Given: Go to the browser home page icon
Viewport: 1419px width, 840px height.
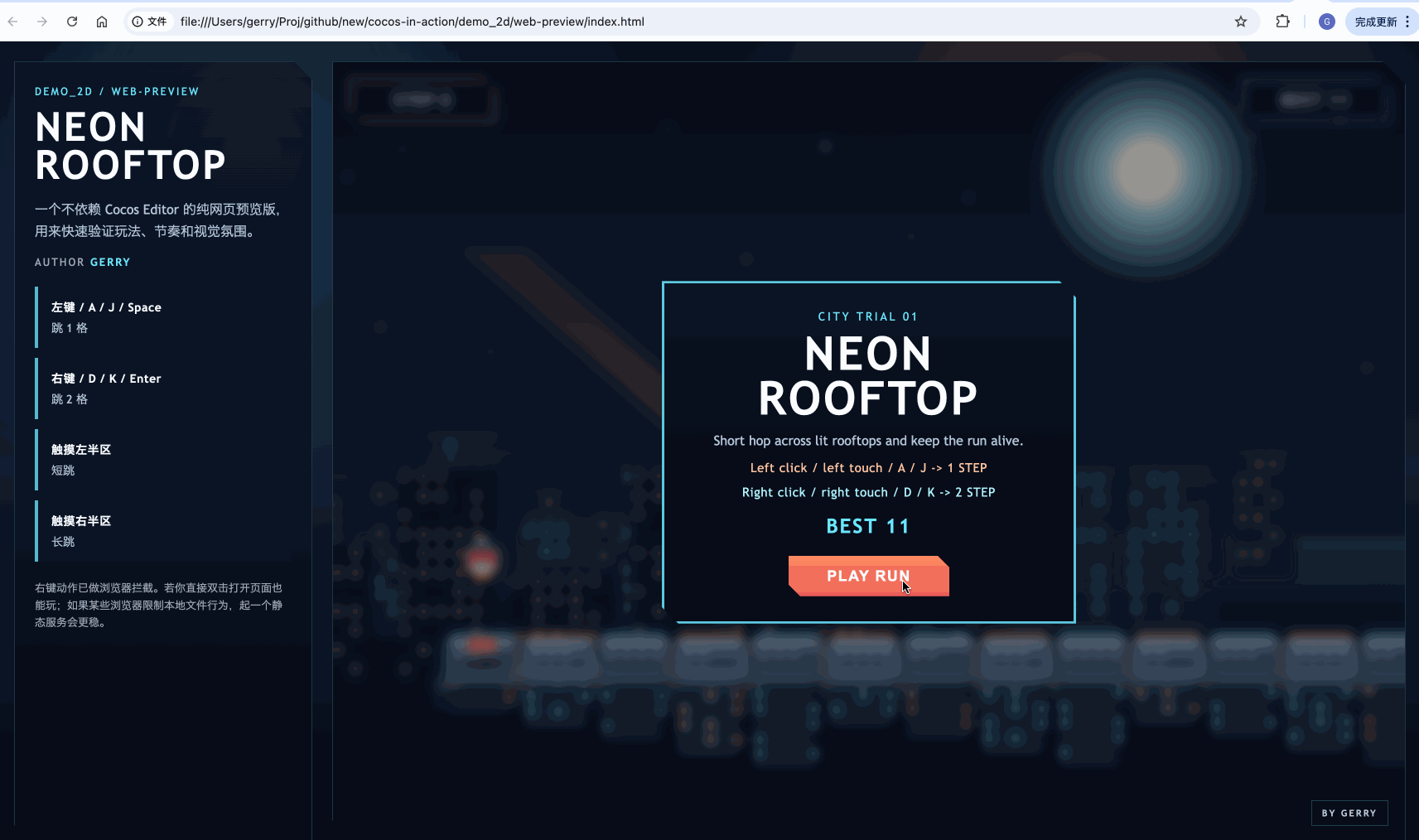Looking at the screenshot, I should (102, 22).
